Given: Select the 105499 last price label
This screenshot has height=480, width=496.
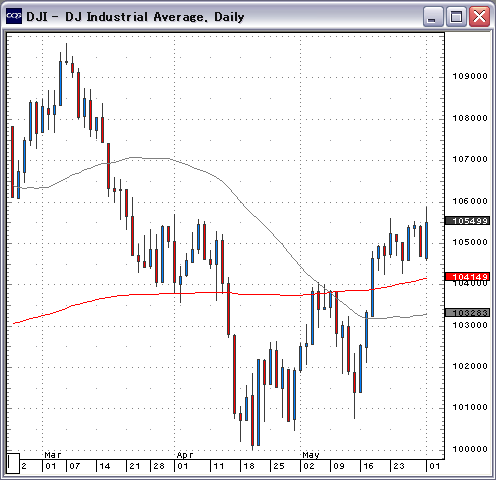Looking at the screenshot, I should (x=467, y=221).
